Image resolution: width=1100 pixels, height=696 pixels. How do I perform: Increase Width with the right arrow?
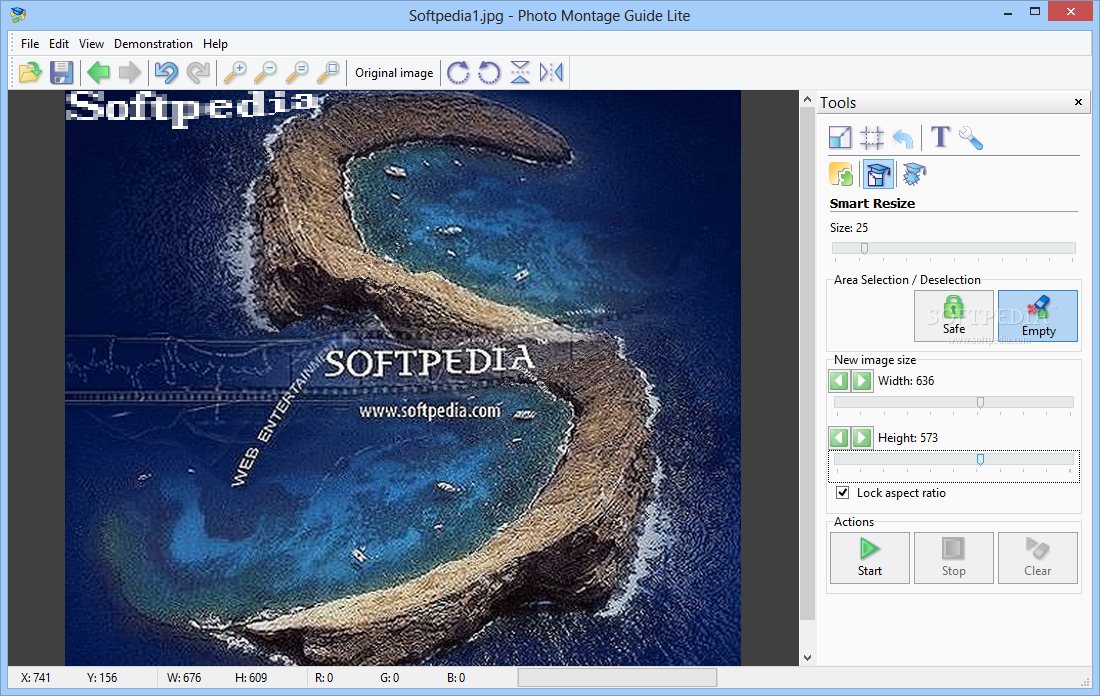point(861,381)
